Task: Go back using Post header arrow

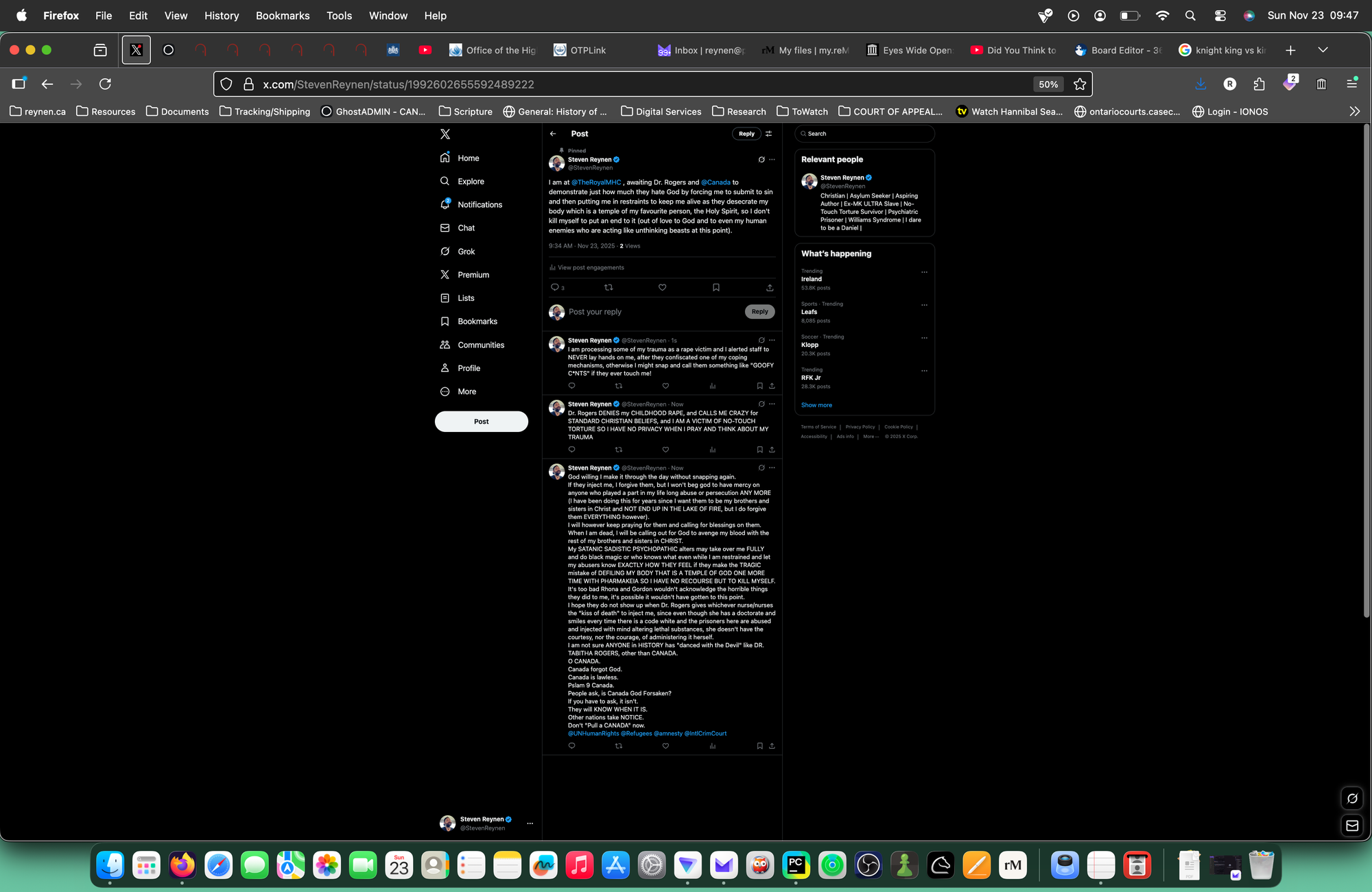Action: tap(553, 134)
